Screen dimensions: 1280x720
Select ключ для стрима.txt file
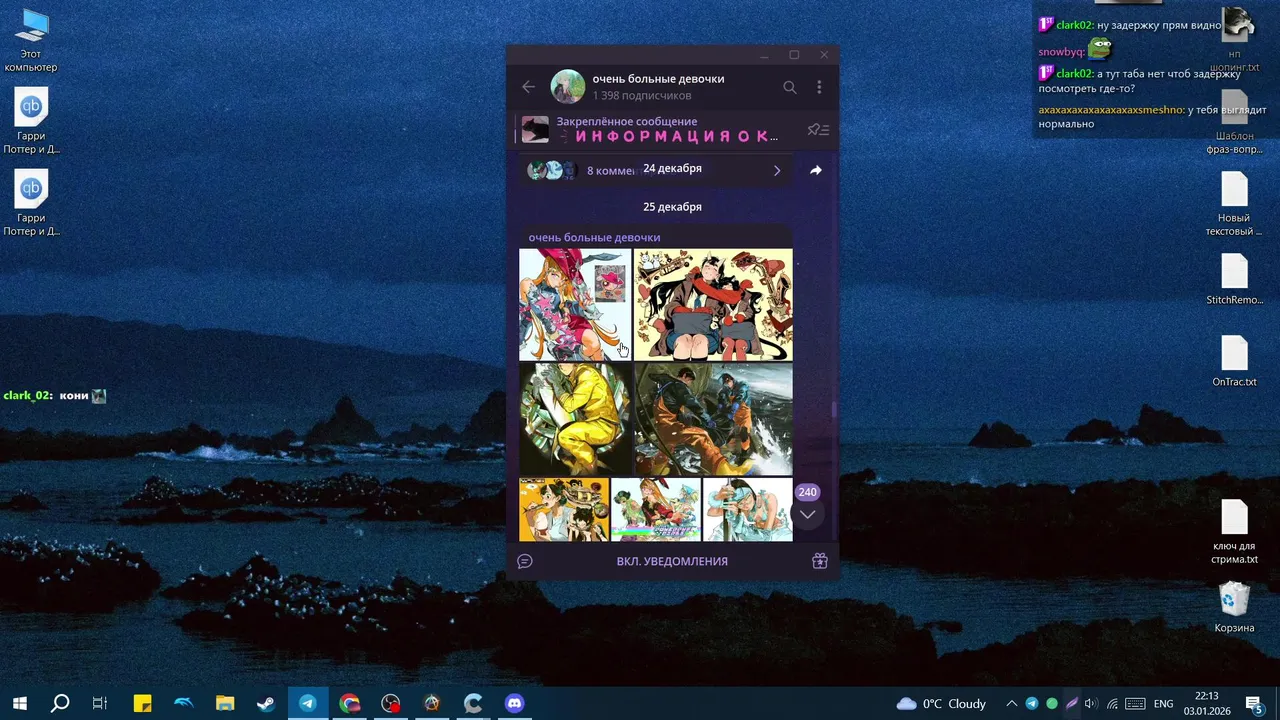coord(1234,532)
